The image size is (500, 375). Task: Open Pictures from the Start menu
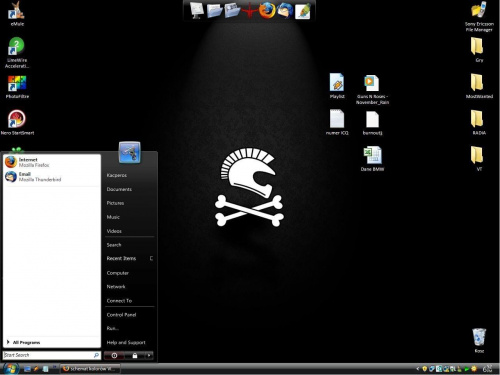coord(115,203)
